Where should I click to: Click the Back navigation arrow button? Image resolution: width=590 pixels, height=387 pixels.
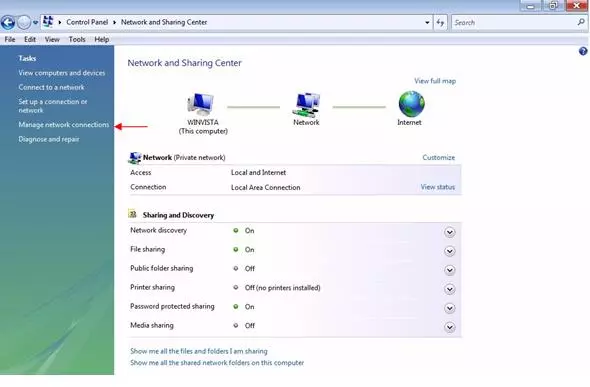(8, 23)
